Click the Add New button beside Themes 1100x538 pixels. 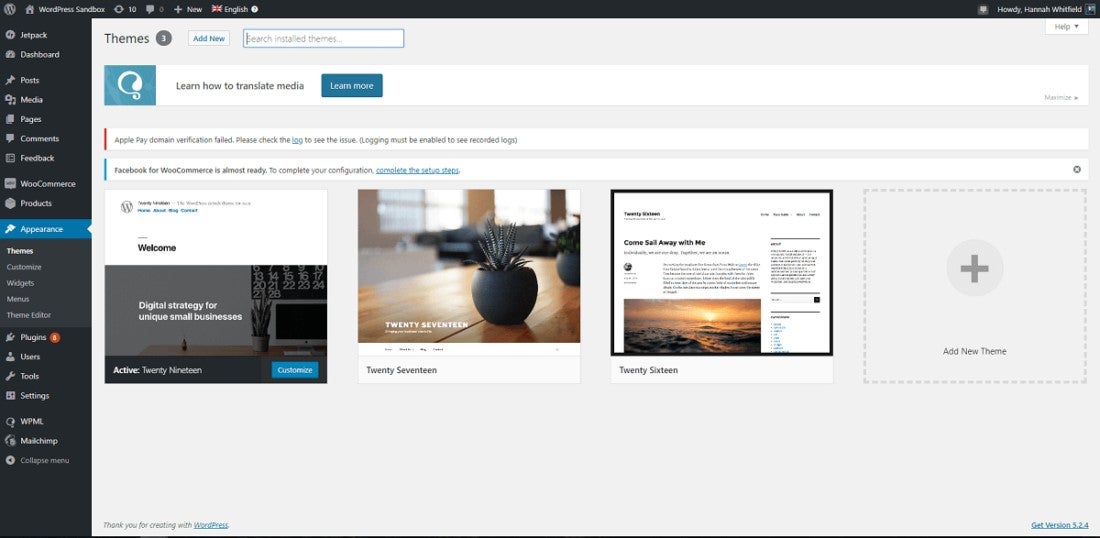click(x=209, y=39)
